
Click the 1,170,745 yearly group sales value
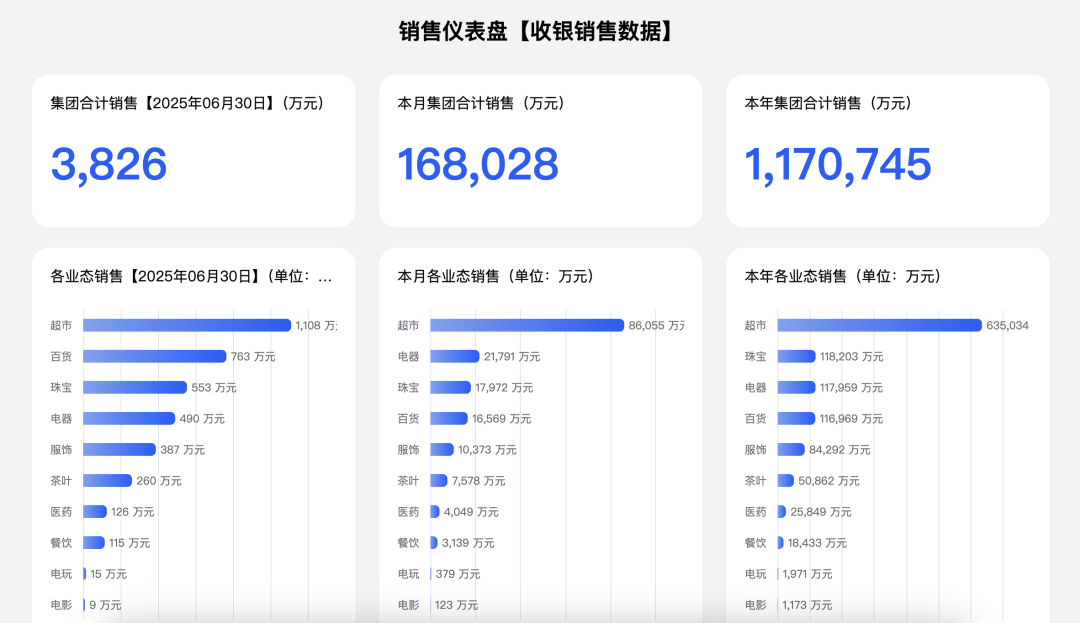[838, 165]
